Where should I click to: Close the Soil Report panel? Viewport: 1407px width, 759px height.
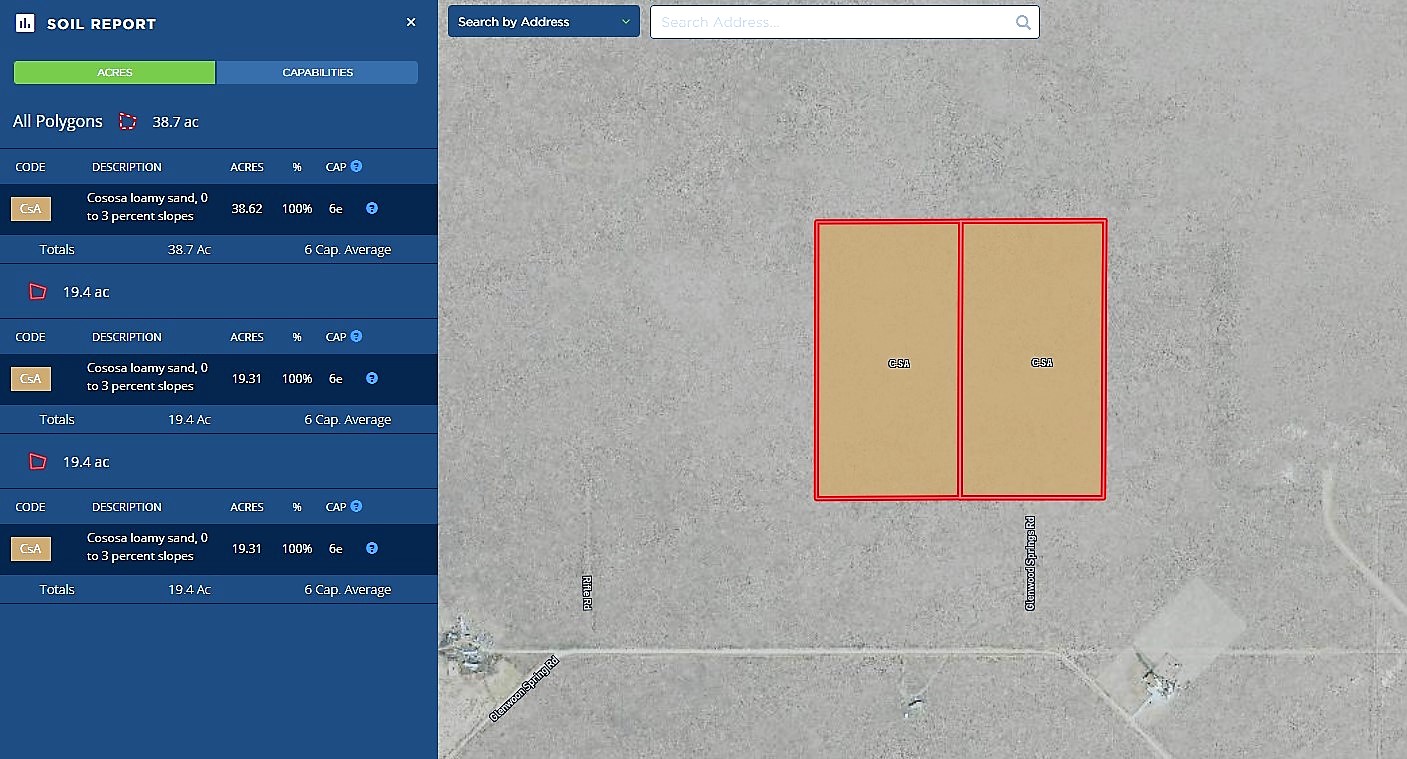point(411,22)
